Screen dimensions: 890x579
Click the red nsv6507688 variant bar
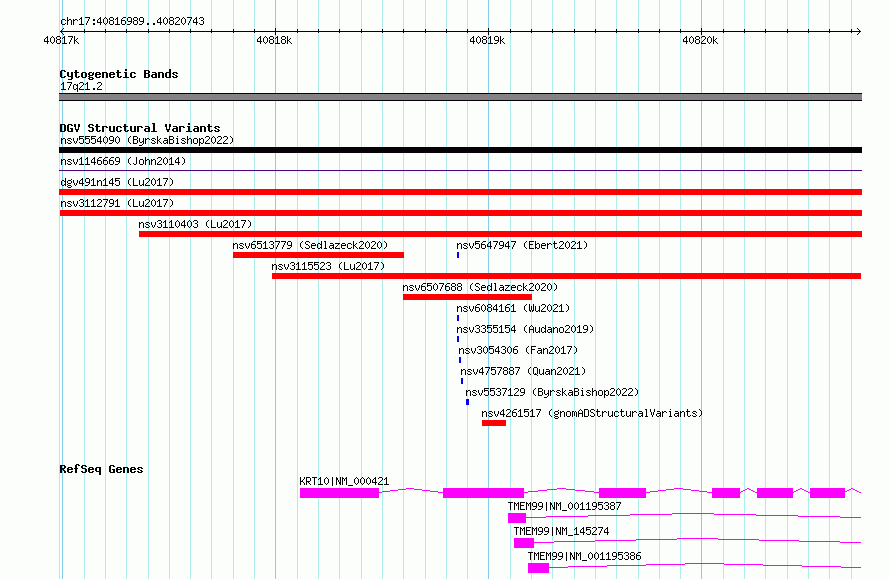tap(467, 297)
